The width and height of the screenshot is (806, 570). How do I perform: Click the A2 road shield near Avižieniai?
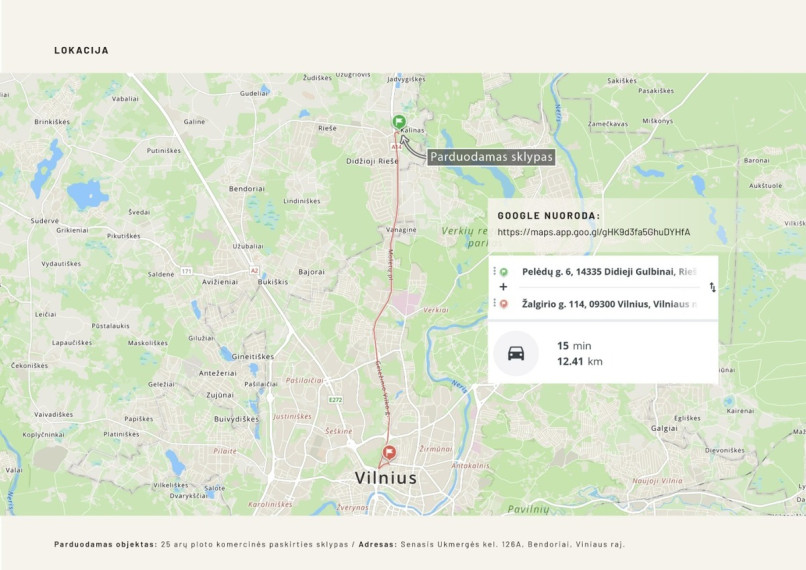(254, 270)
